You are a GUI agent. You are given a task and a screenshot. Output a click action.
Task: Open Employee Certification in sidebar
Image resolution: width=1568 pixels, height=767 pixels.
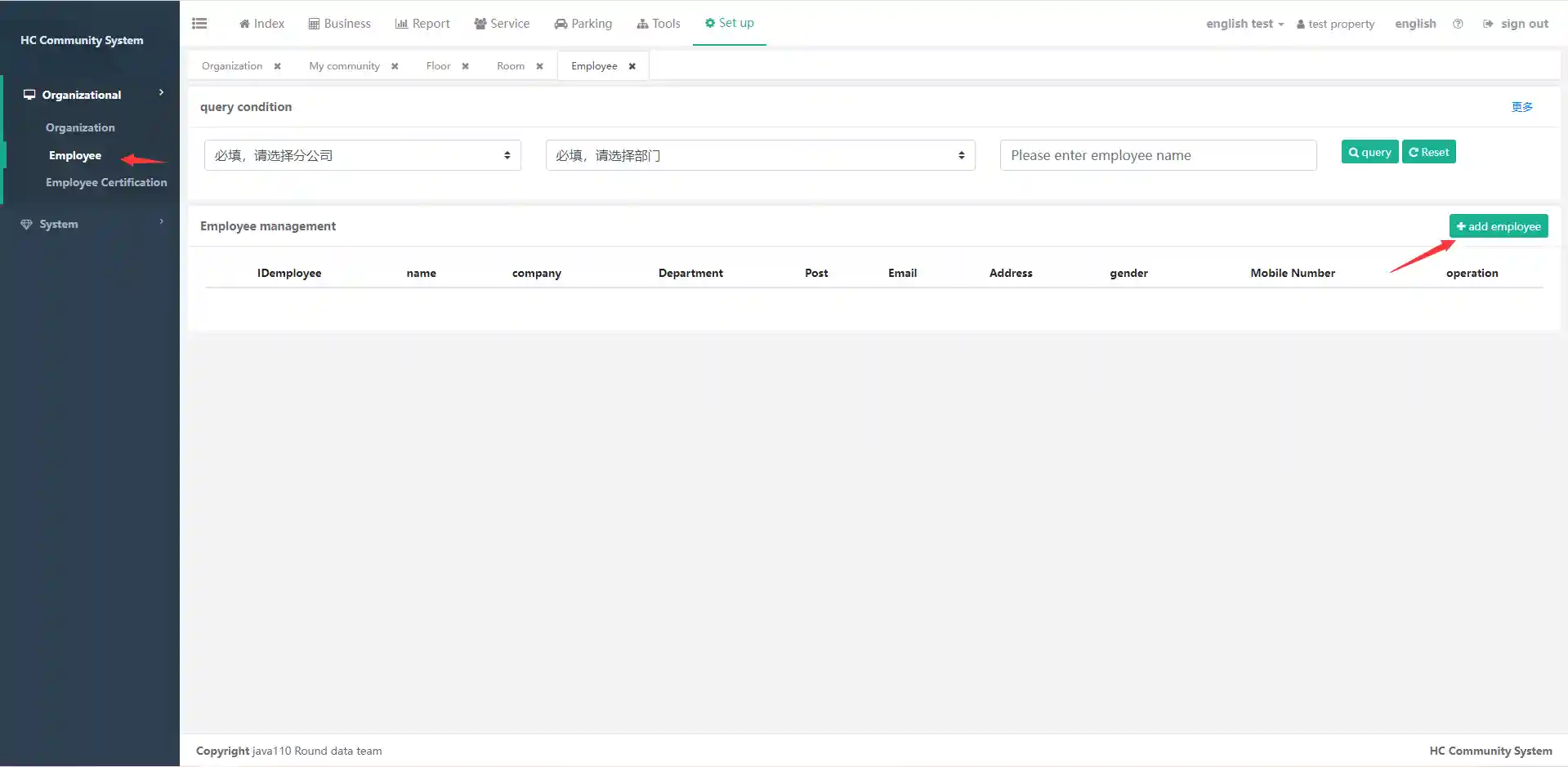pos(106,182)
